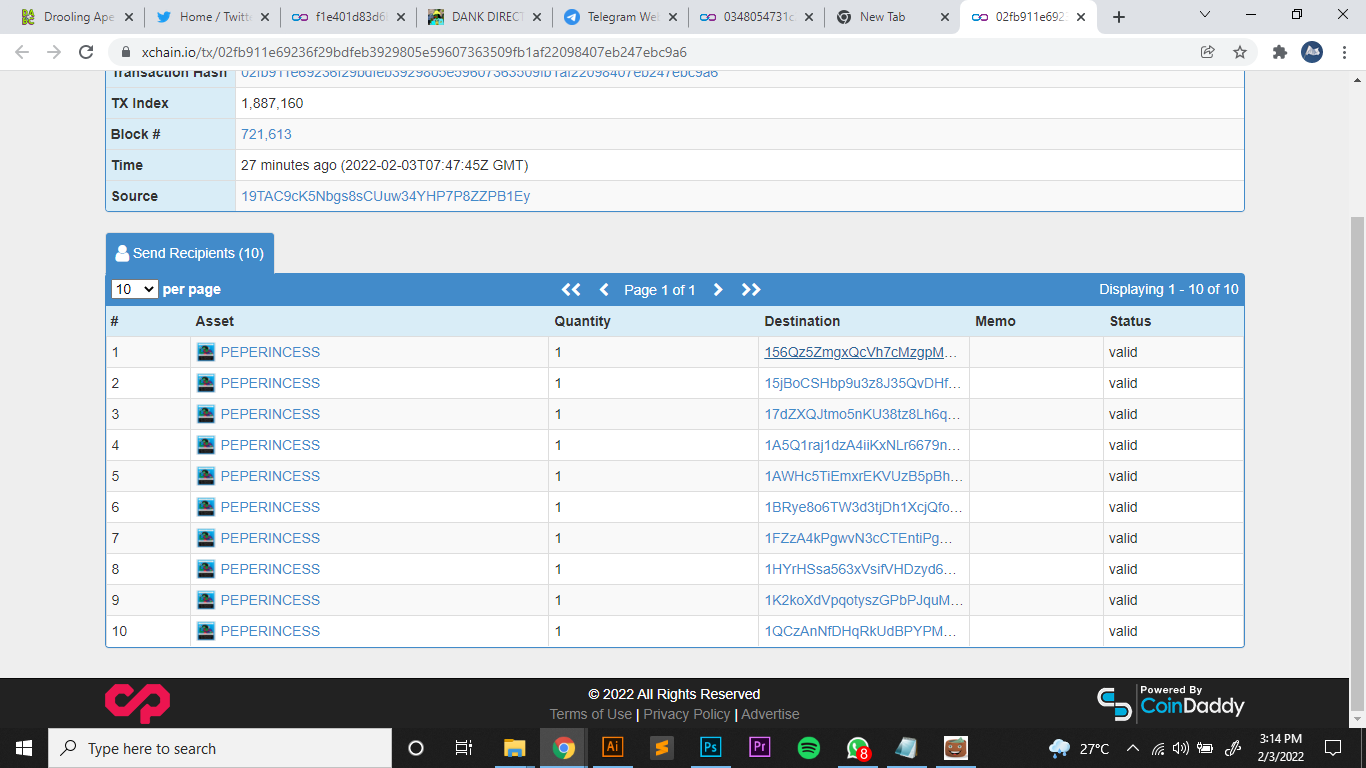This screenshot has height=768, width=1366.
Task: Switch to the Drooling Ape tab
Action: (76, 17)
